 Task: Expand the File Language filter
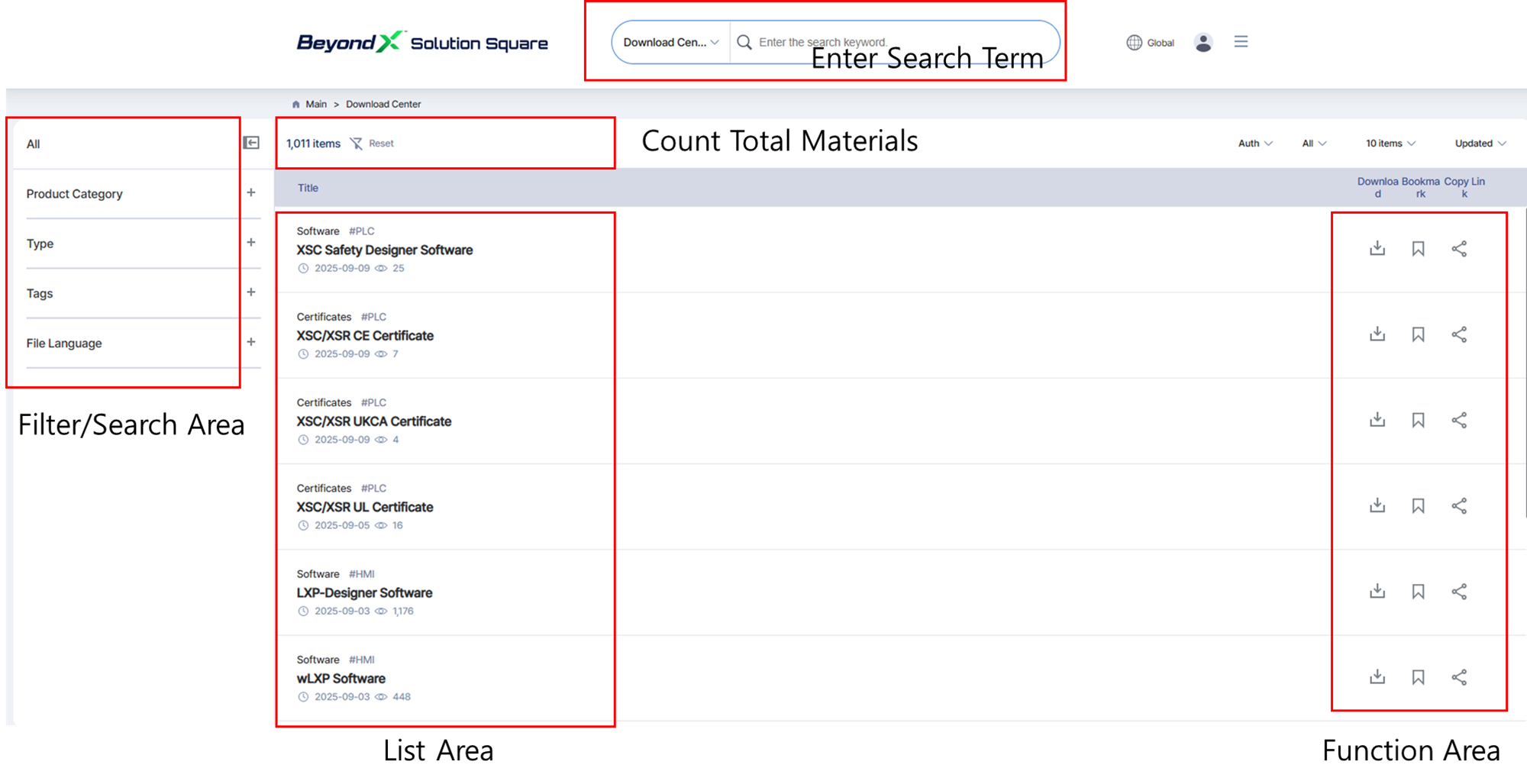pyautogui.click(x=250, y=342)
